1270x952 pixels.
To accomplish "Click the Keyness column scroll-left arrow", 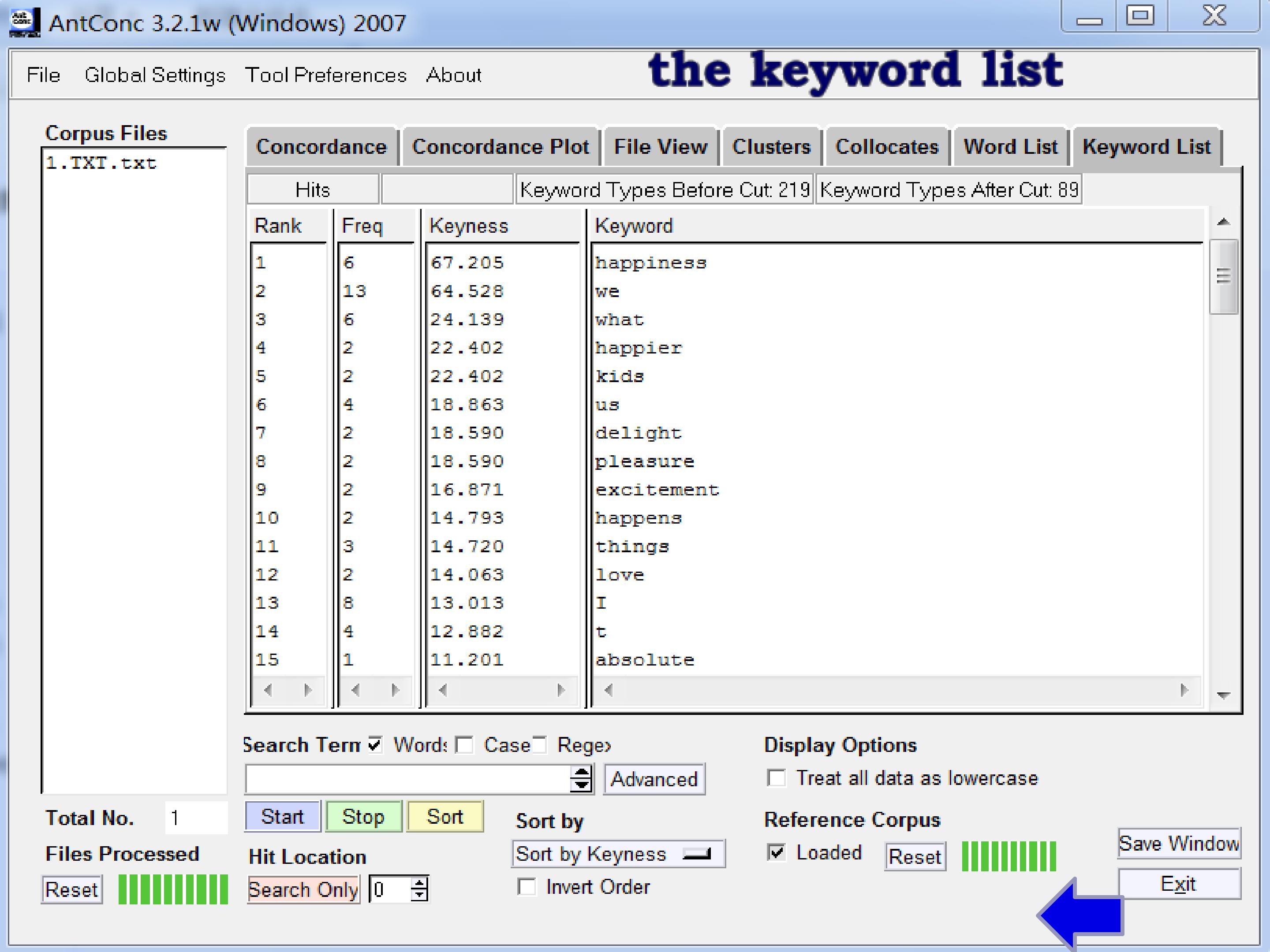I will tap(443, 690).
